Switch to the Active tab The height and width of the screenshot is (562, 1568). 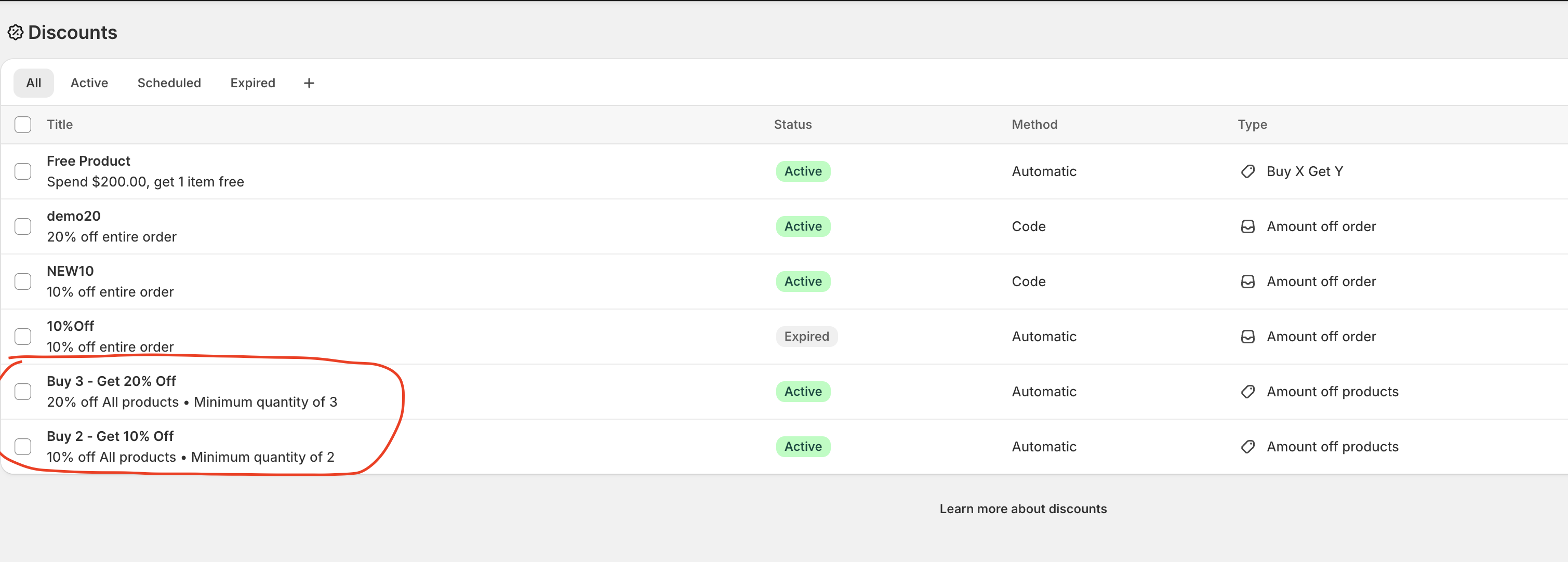(89, 83)
